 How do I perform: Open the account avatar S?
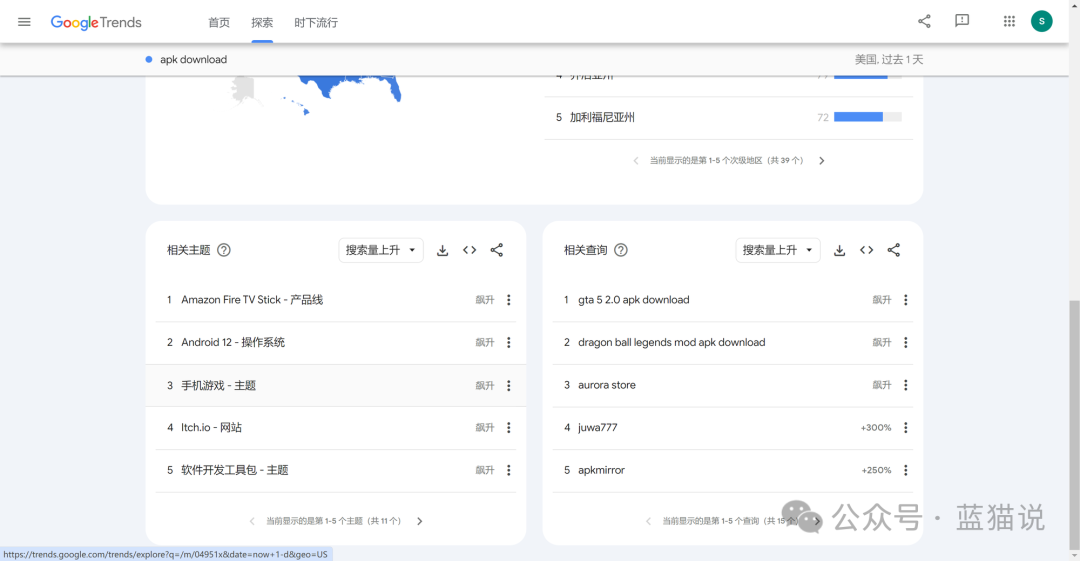pos(1041,21)
